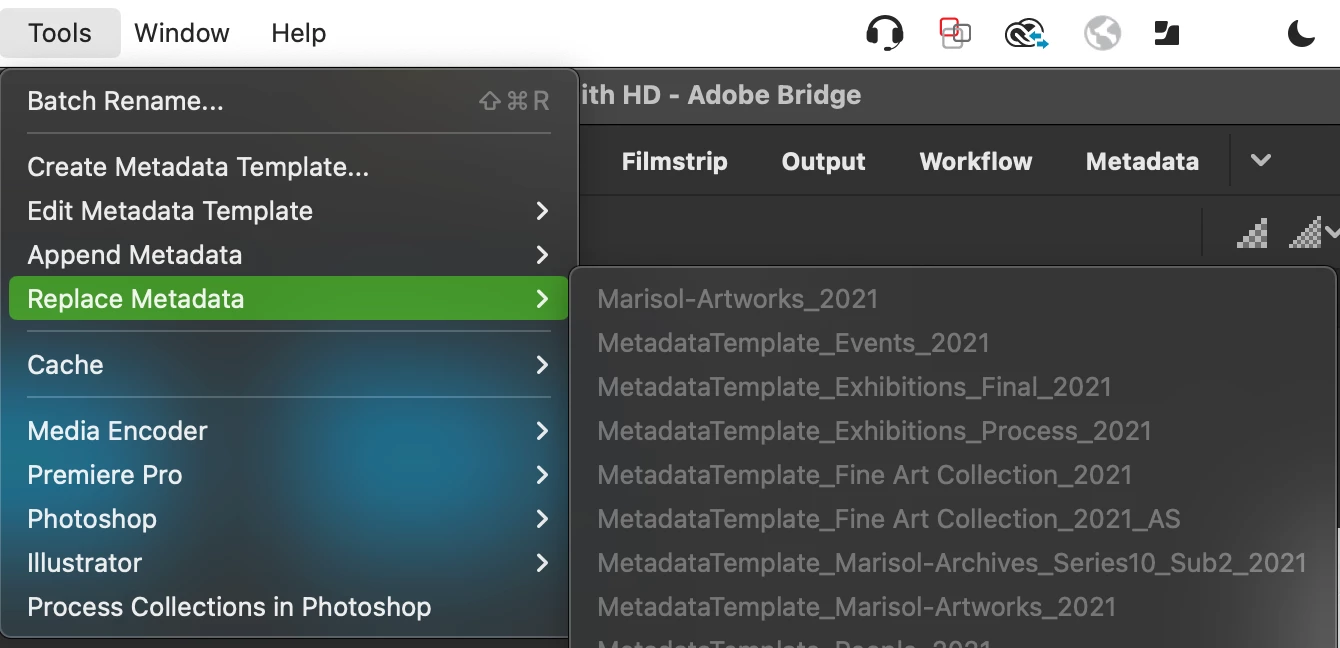Switch to the Output workspace tab
The image size is (1340, 648).
[x=824, y=162]
